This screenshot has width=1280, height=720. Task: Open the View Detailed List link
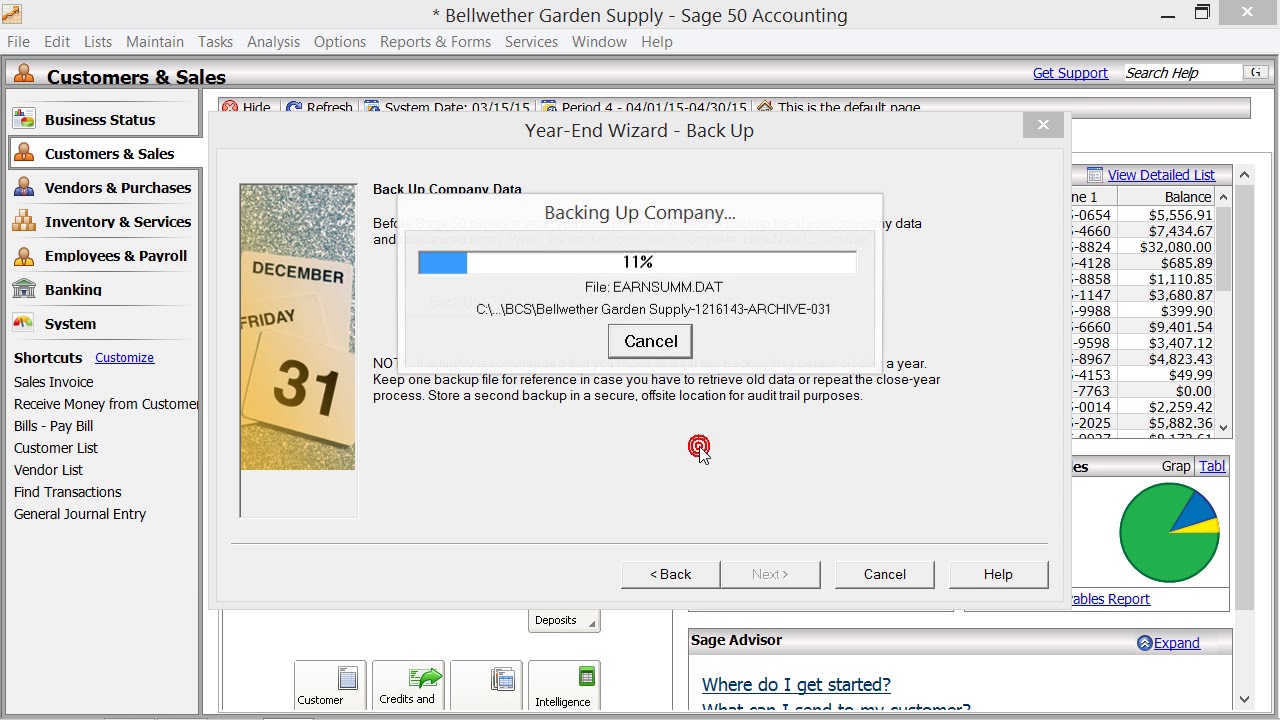pyautogui.click(x=1161, y=175)
